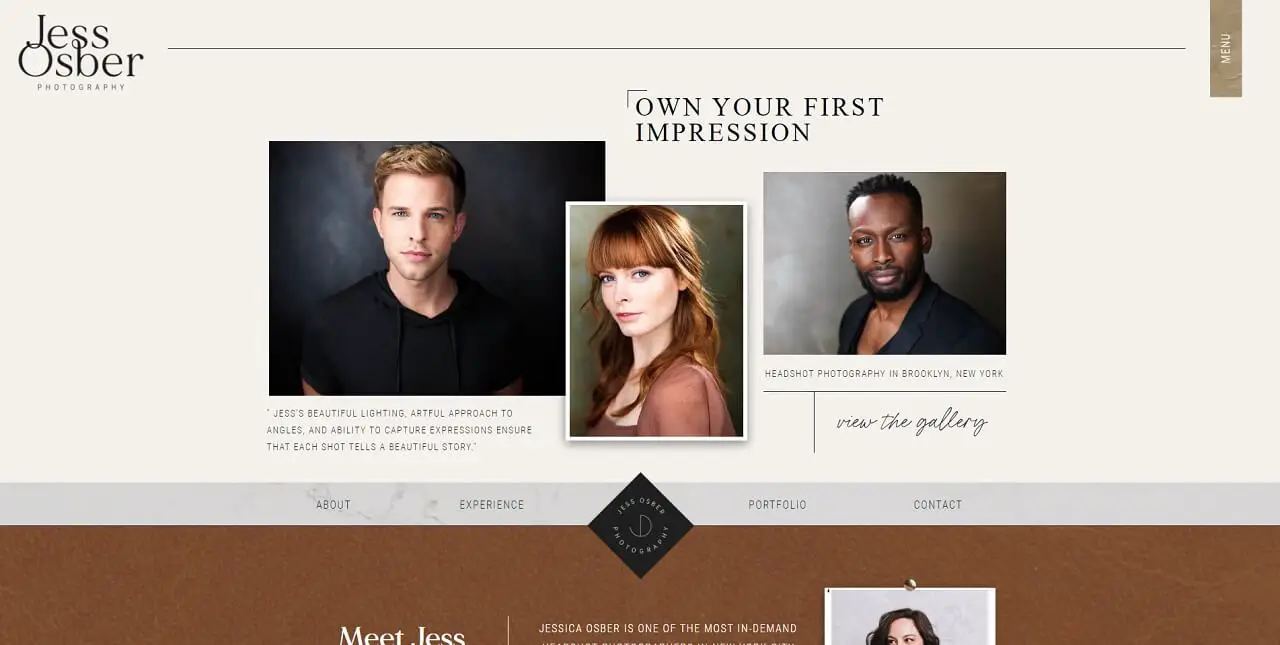1280x645 pixels.
Task: Click 'Jessica Osber is one of the most in-demand' text
Action: (668, 629)
